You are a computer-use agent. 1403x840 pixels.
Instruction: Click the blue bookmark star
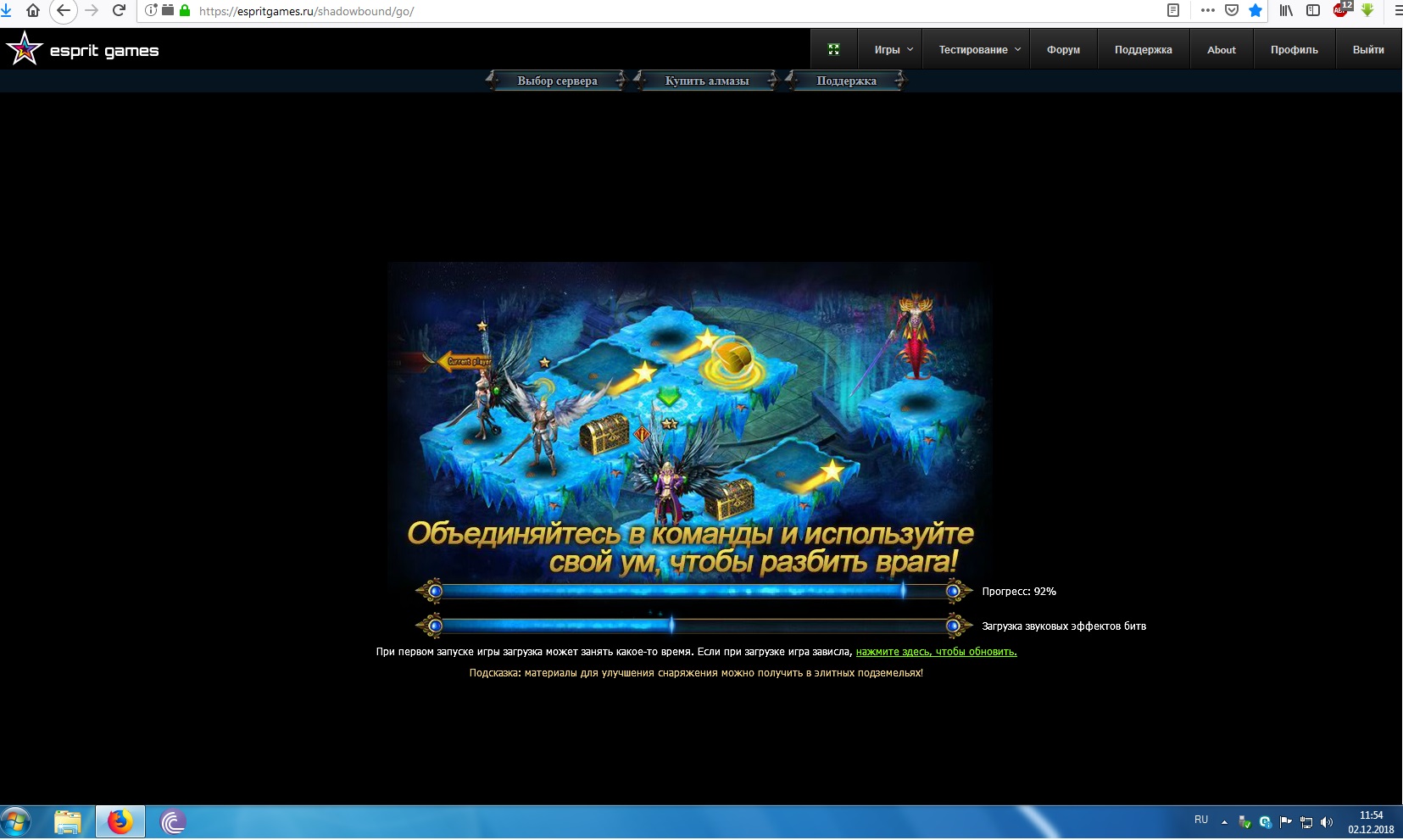(x=1255, y=11)
